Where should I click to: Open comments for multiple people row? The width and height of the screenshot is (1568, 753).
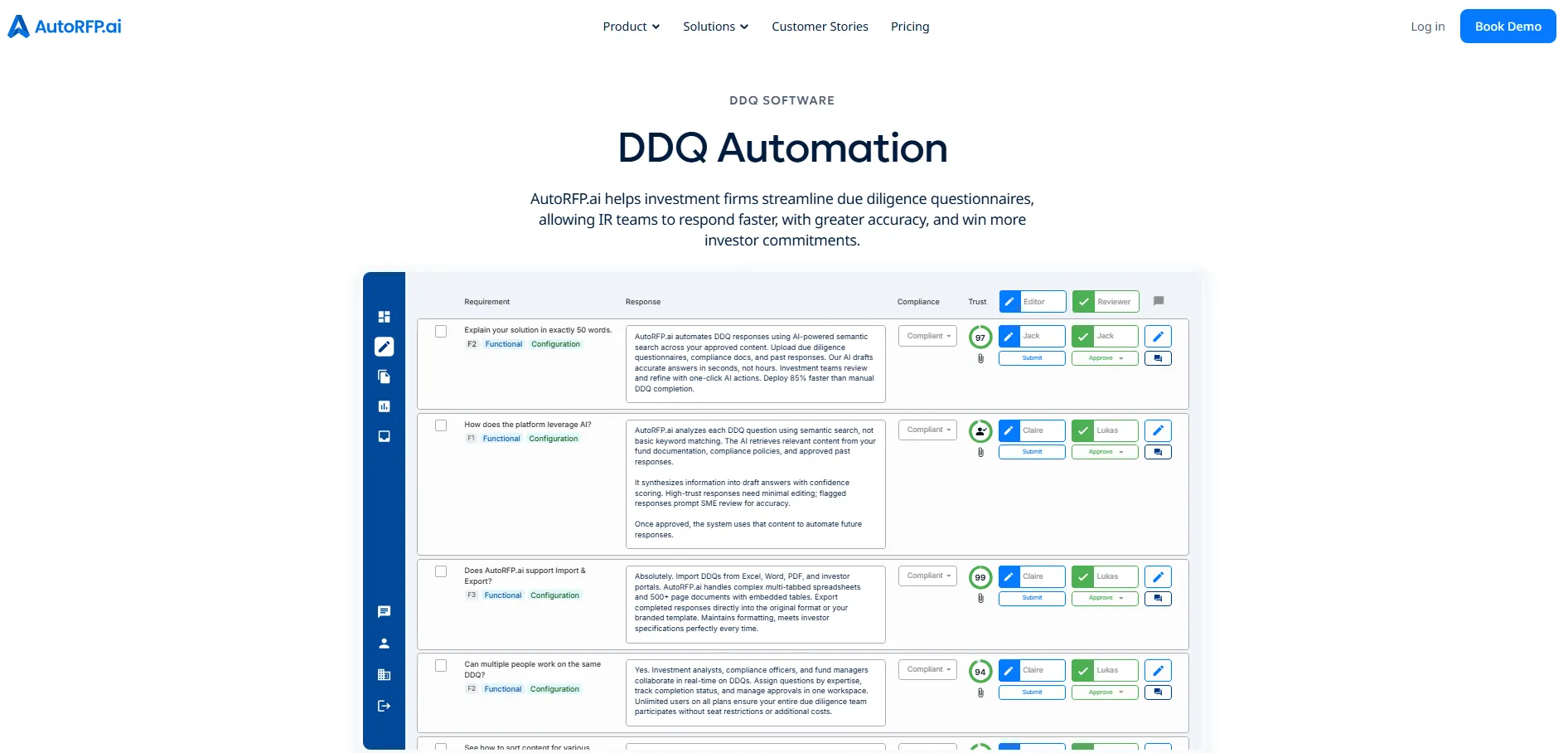[1158, 692]
